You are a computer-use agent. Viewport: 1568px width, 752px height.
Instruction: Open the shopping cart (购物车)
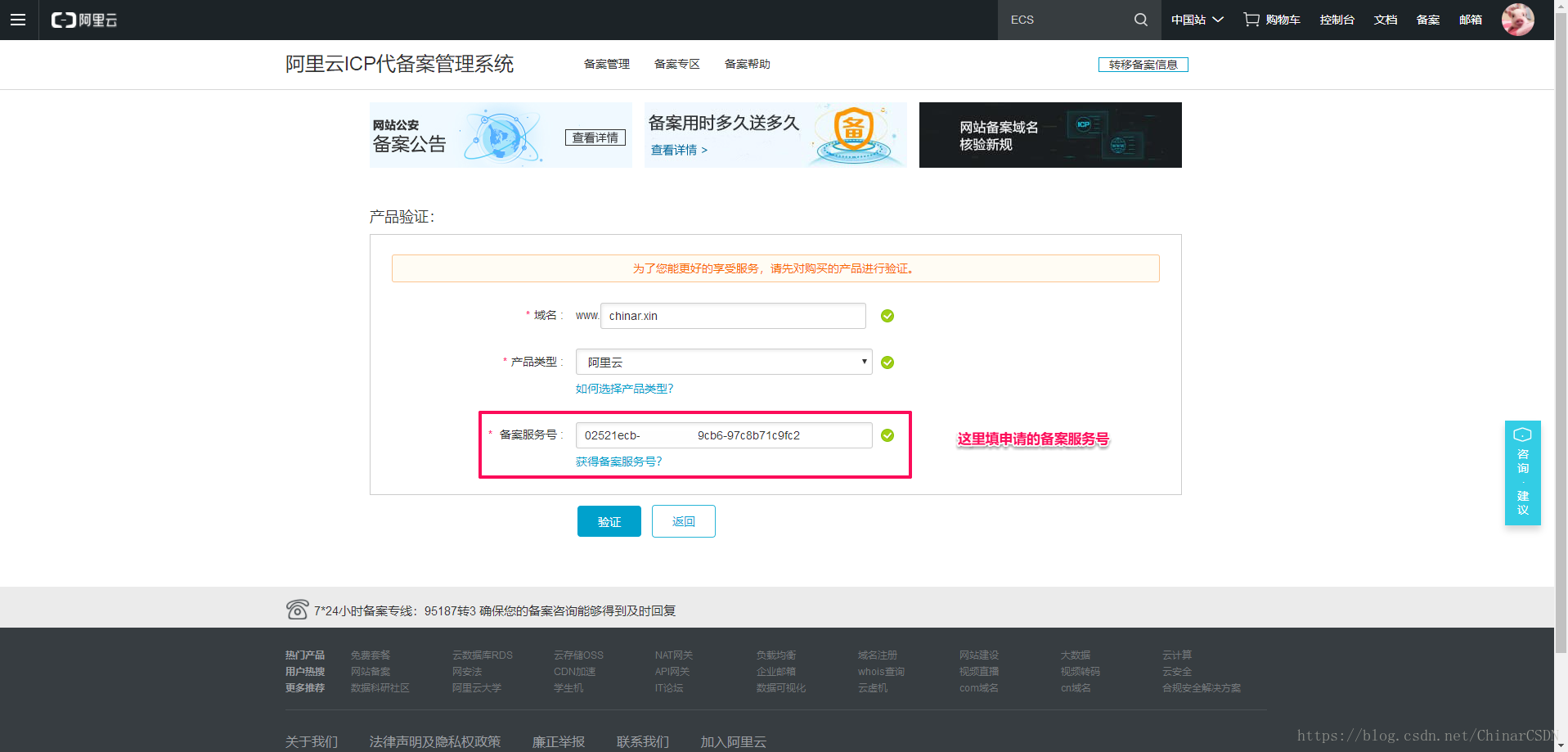[x=1272, y=20]
